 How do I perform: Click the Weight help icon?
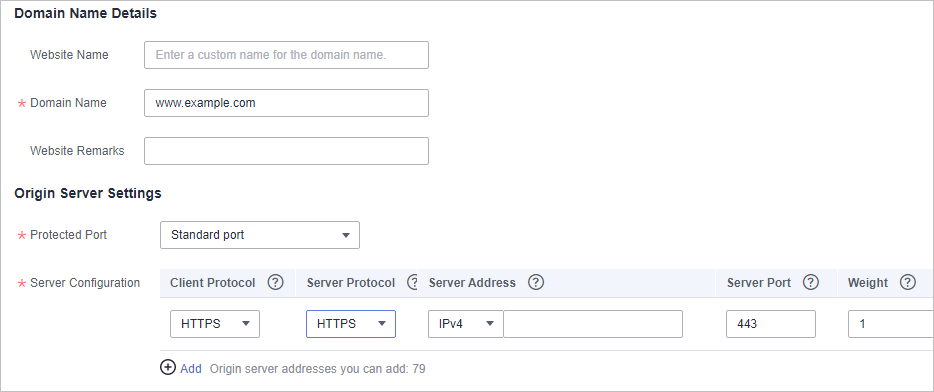coord(907,282)
